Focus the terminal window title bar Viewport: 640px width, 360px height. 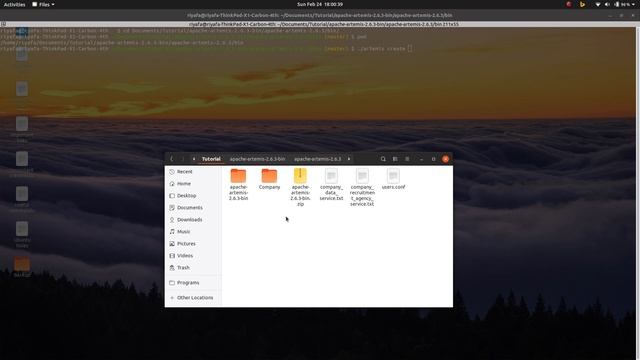(320, 15)
